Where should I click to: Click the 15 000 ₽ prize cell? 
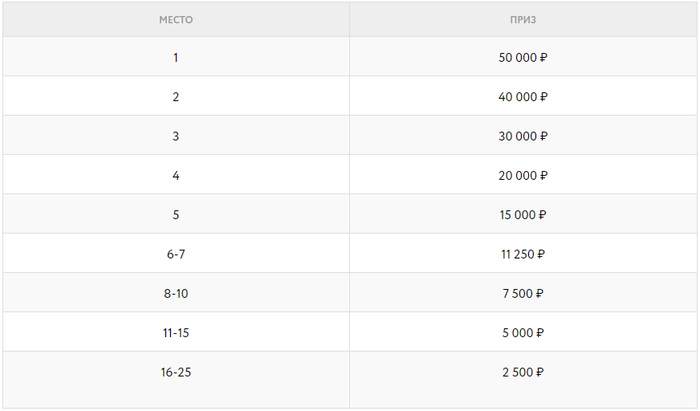(x=523, y=214)
